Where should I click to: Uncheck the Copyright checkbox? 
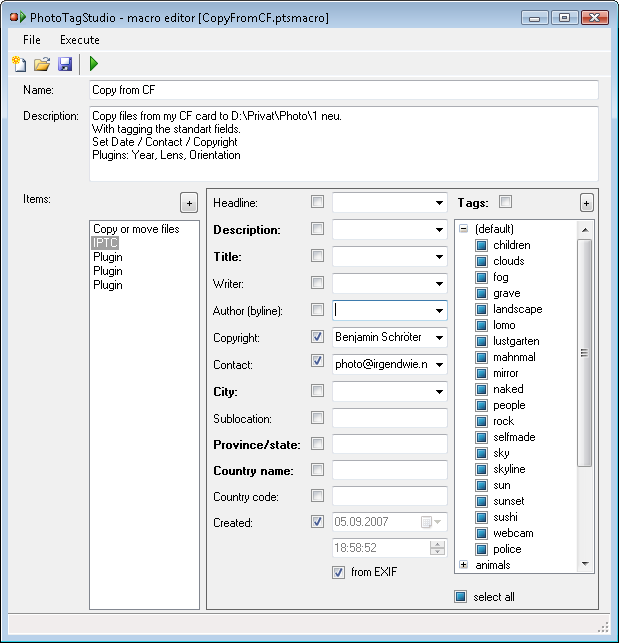pyautogui.click(x=317, y=337)
